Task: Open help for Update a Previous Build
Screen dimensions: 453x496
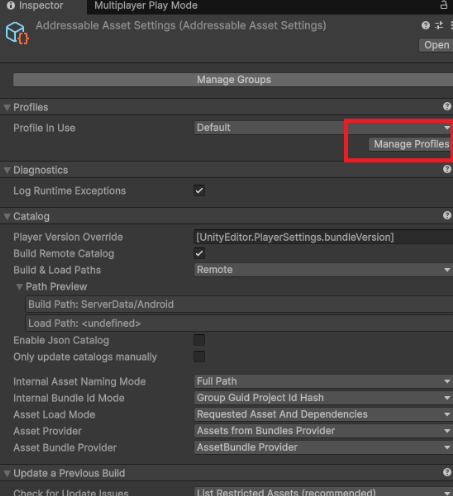Action: (x=447, y=472)
